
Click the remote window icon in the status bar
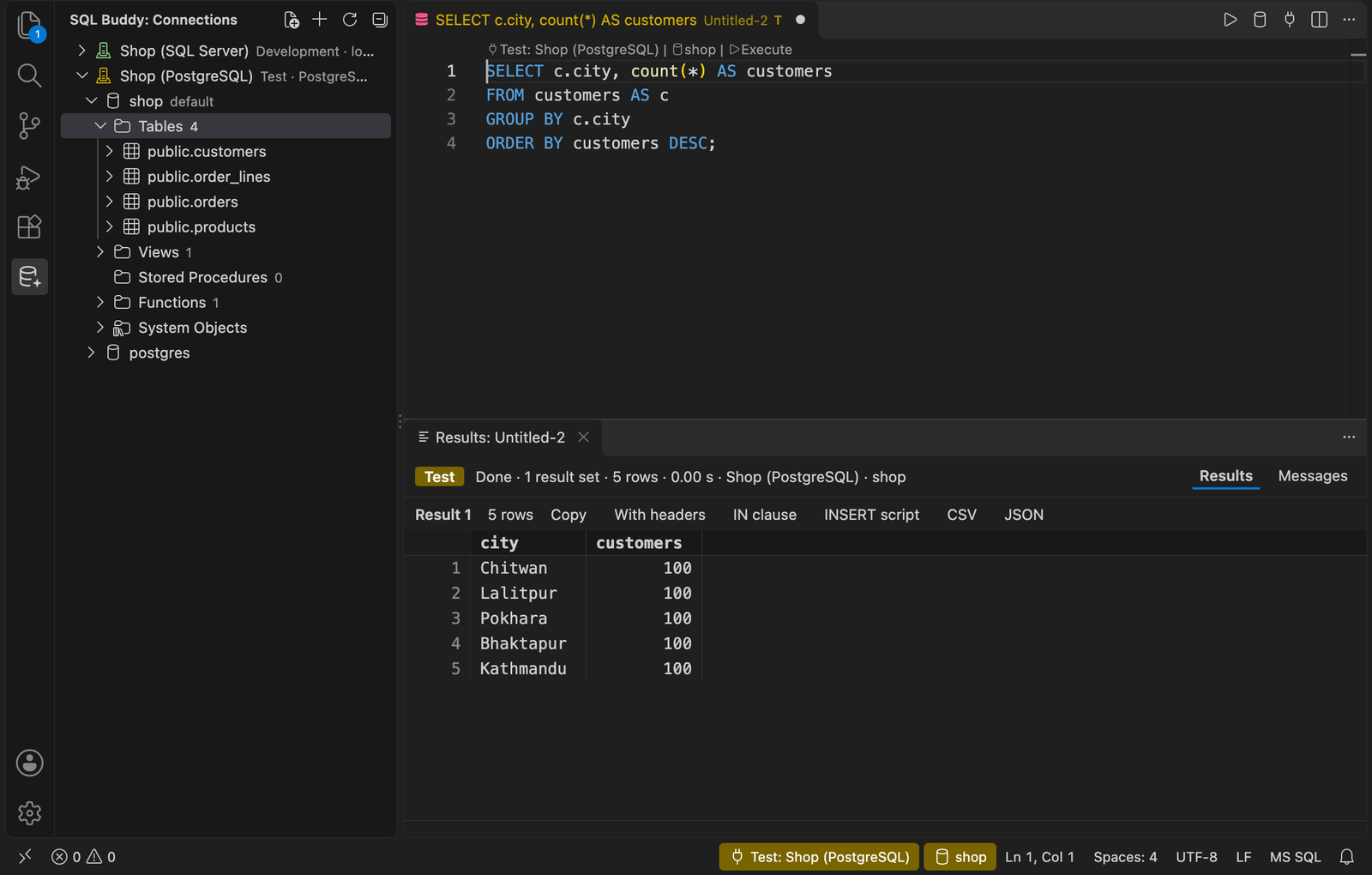click(x=25, y=856)
